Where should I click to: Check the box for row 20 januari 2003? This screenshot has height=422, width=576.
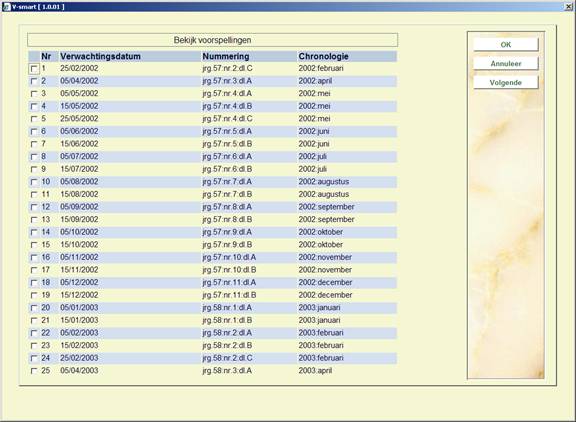coord(34,308)
